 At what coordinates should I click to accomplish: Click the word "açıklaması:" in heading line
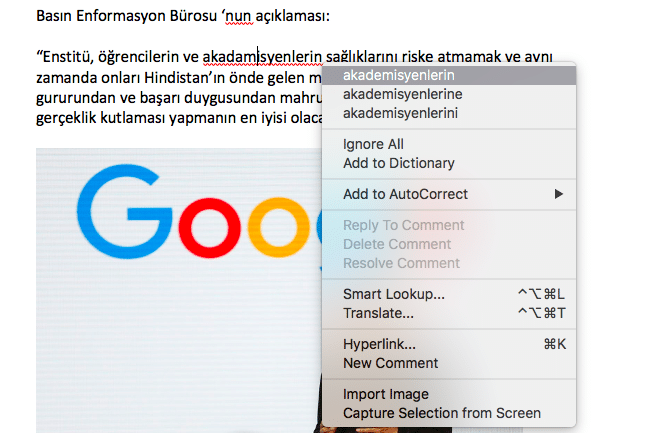[x=293, y=16]
